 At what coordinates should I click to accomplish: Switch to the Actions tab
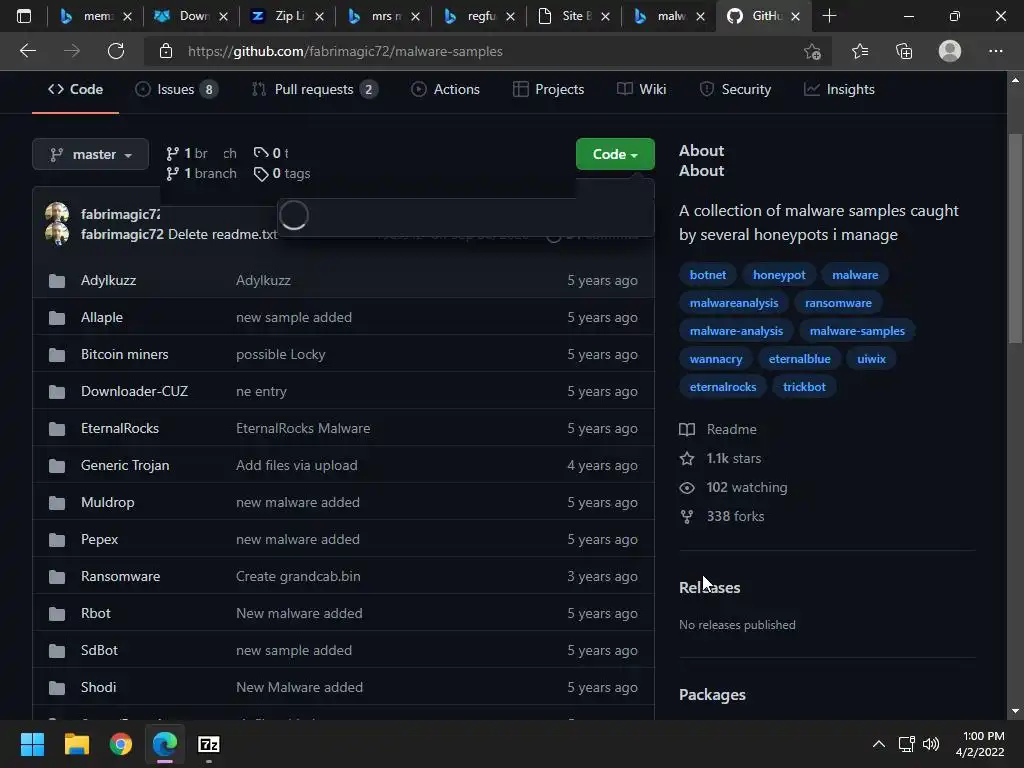coord(445,89)
